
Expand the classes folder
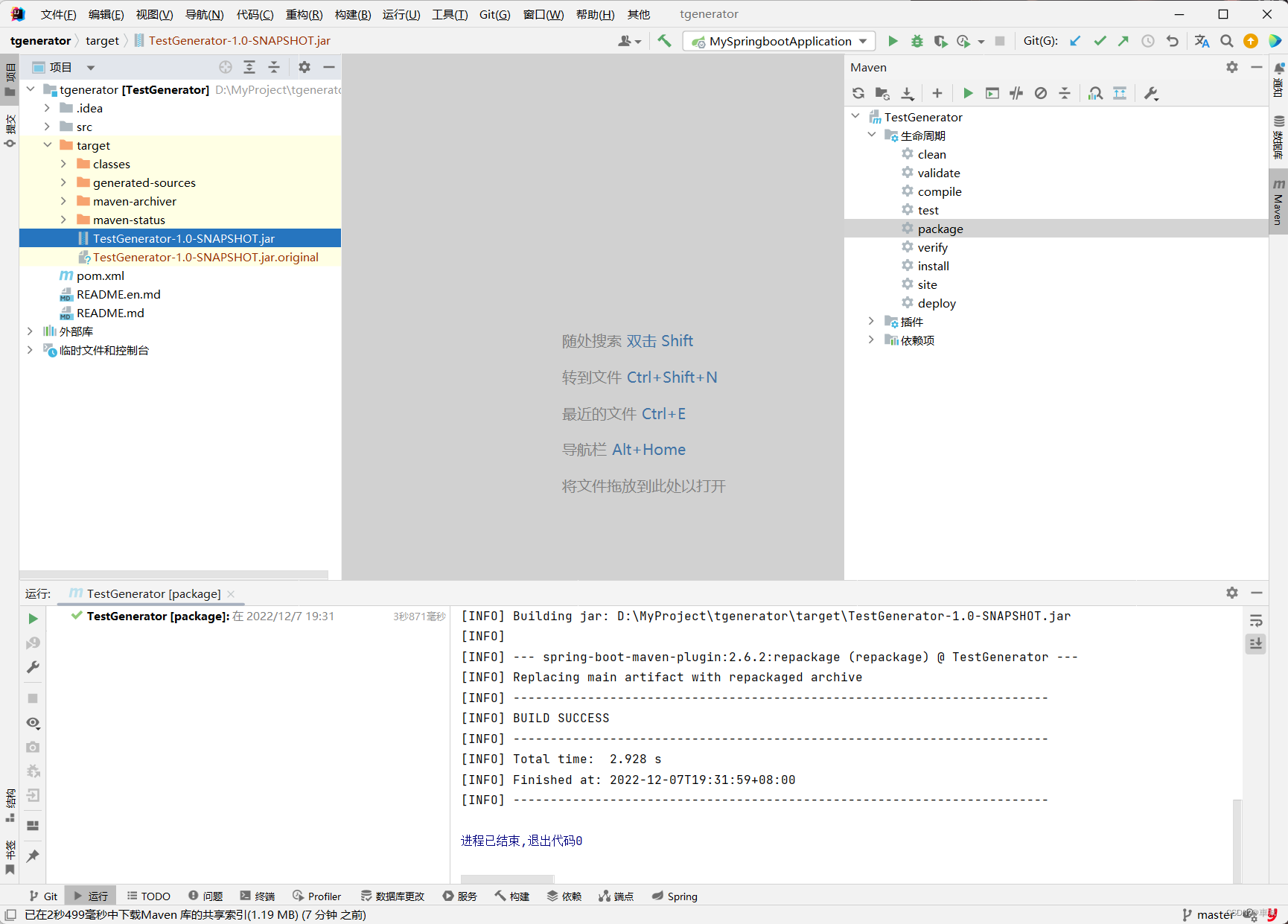pyautogui.click(x=63, y=164)
